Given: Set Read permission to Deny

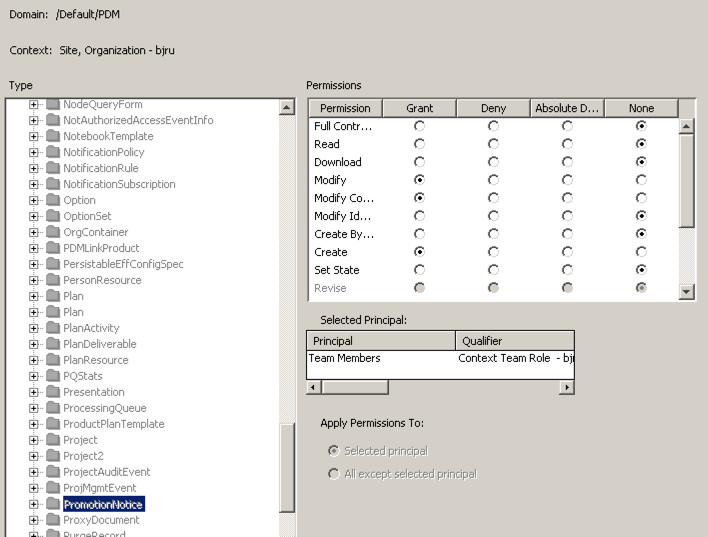Looking at the screenshot, I should click(x=494, y=144).
